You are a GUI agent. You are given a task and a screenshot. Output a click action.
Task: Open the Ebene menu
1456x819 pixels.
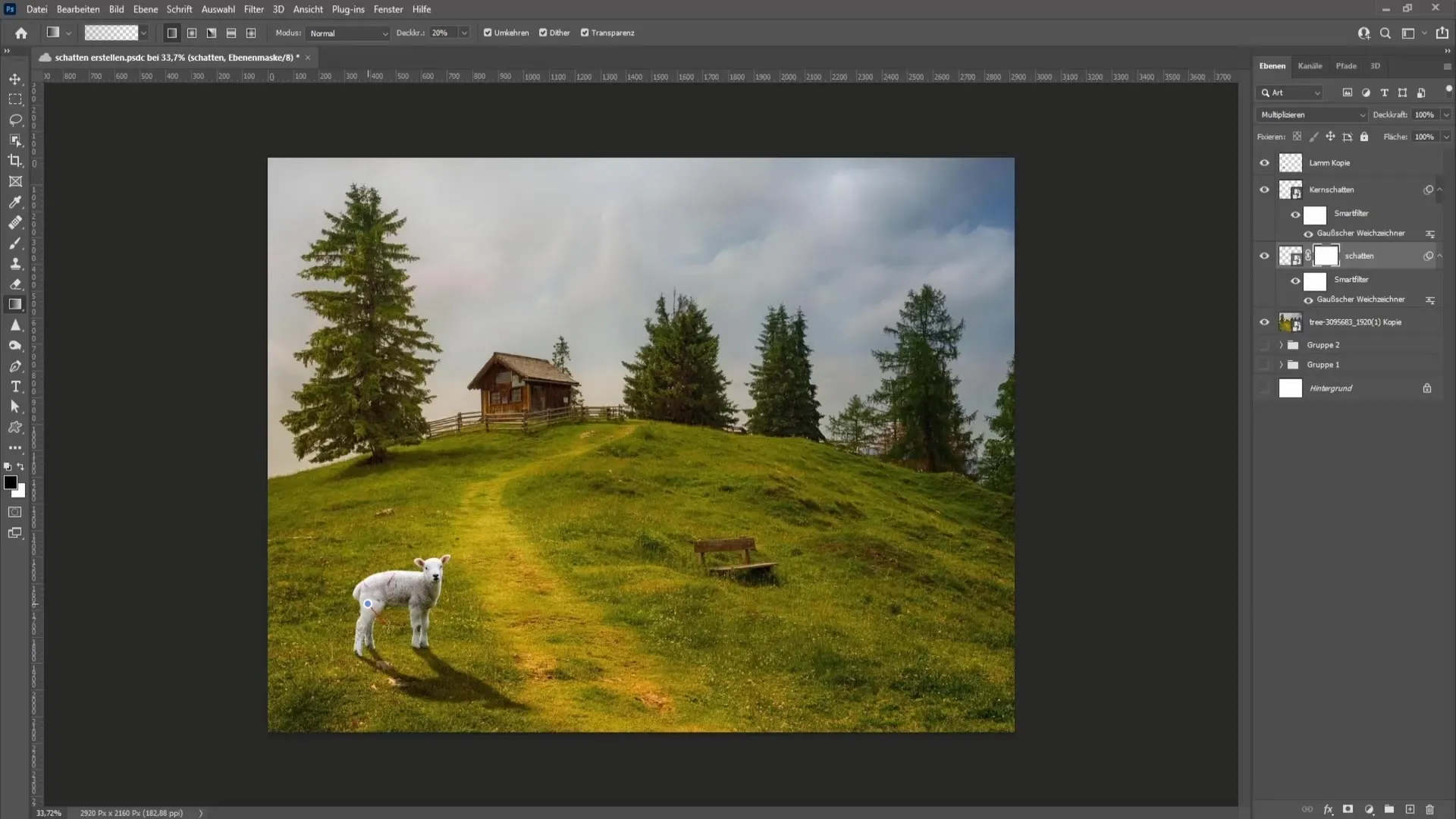pyautogui.click(x=143, y=9)
